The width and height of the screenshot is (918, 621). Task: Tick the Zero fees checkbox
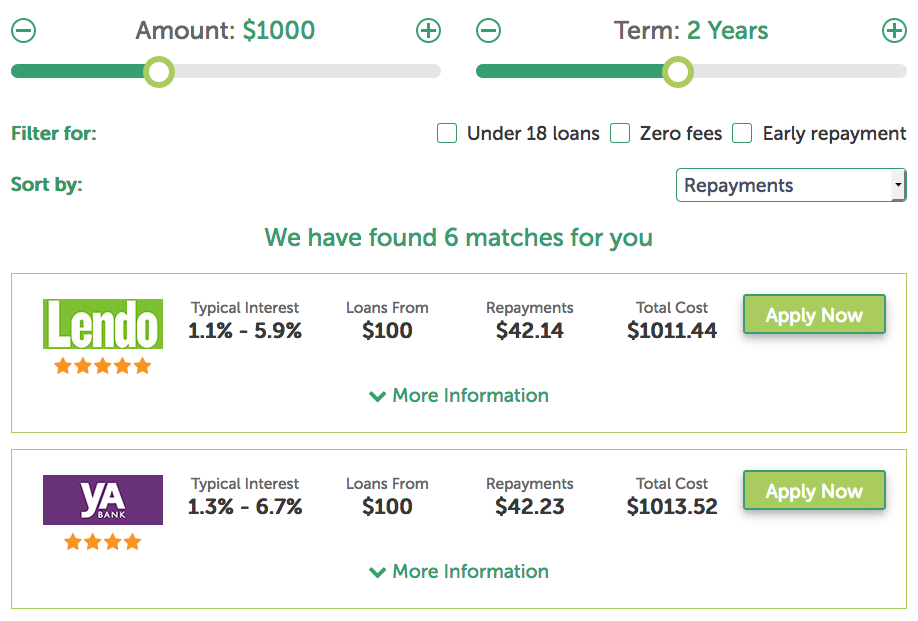620,133
